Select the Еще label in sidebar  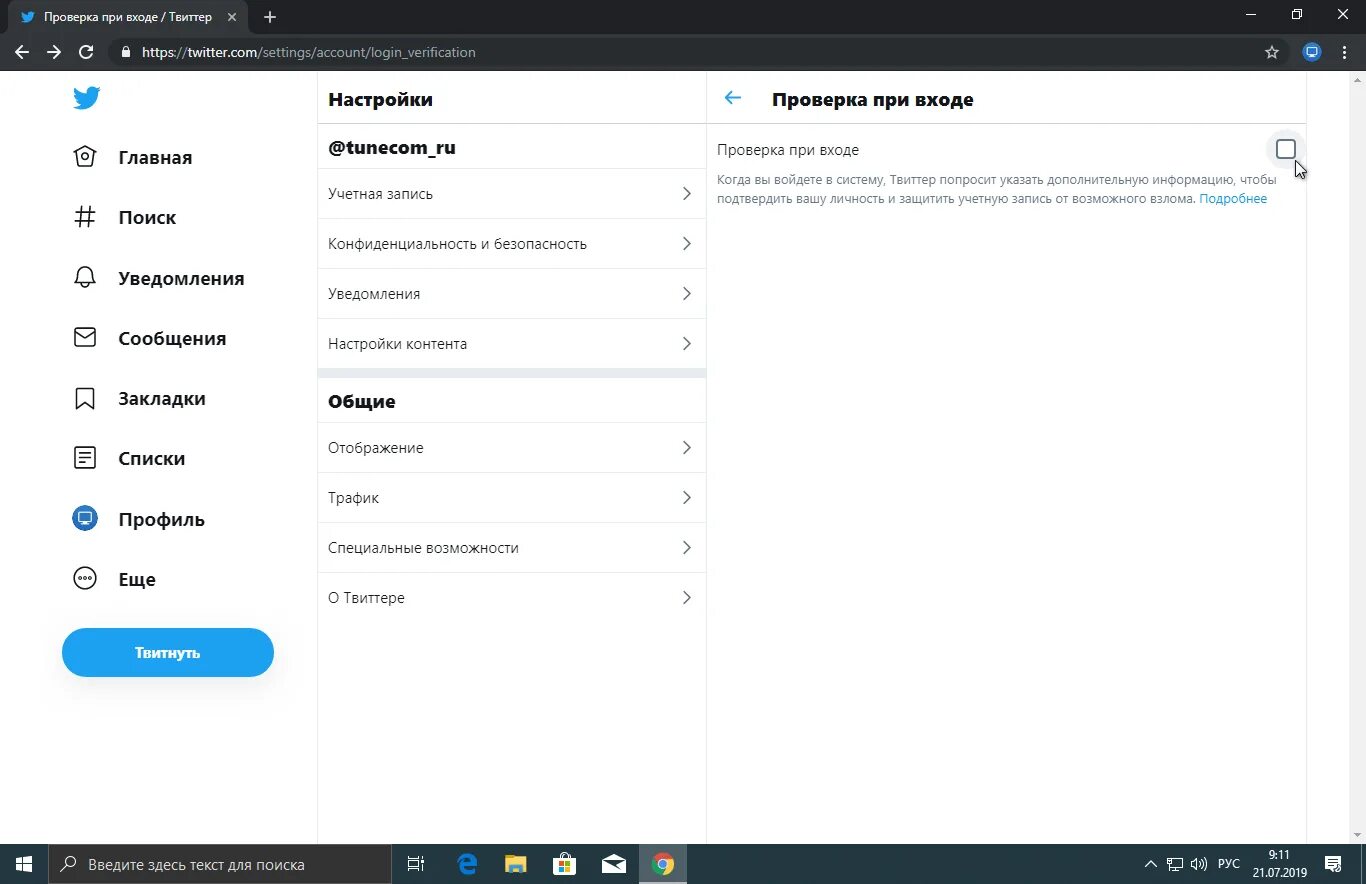coord(137,579)
